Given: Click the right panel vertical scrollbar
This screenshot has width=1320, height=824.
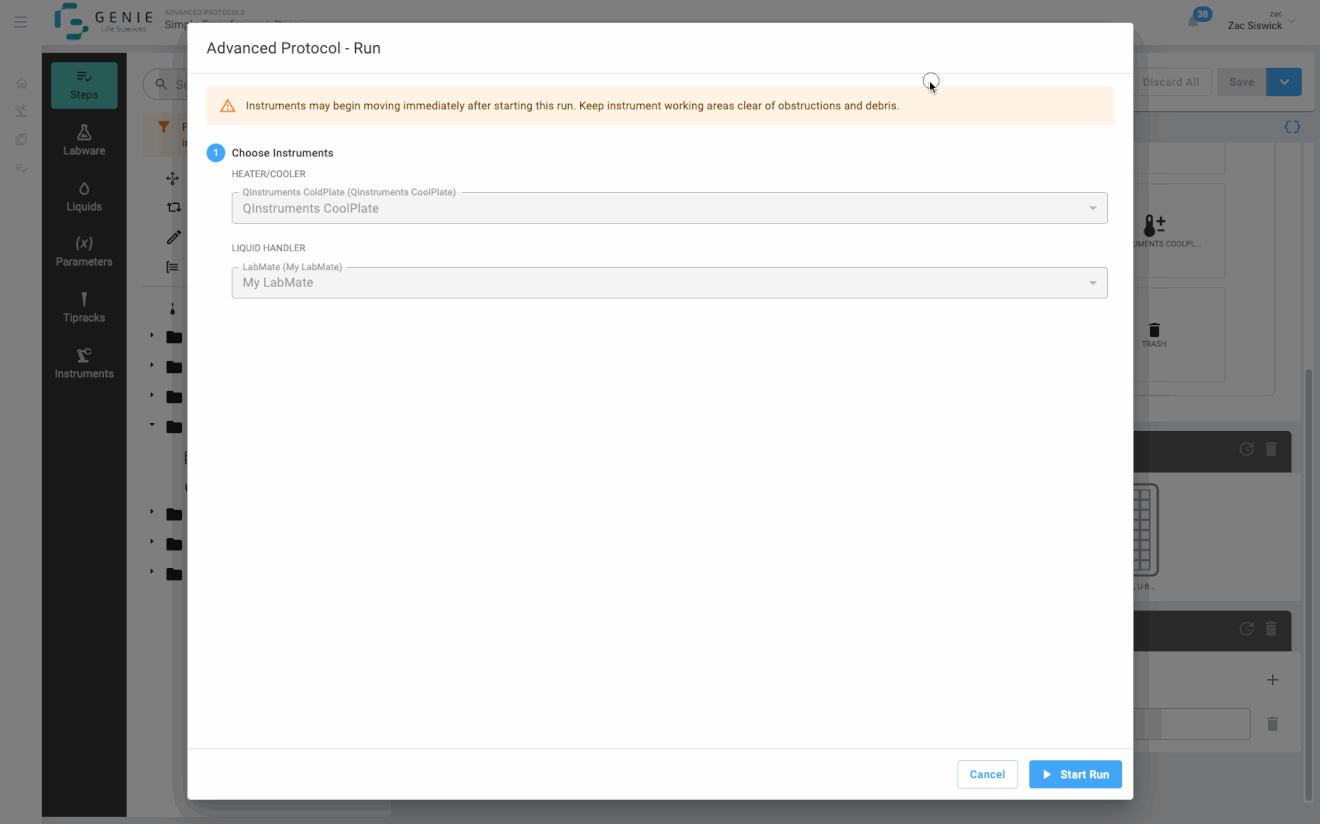Looking at the screenshot, I should point(1309,584).
